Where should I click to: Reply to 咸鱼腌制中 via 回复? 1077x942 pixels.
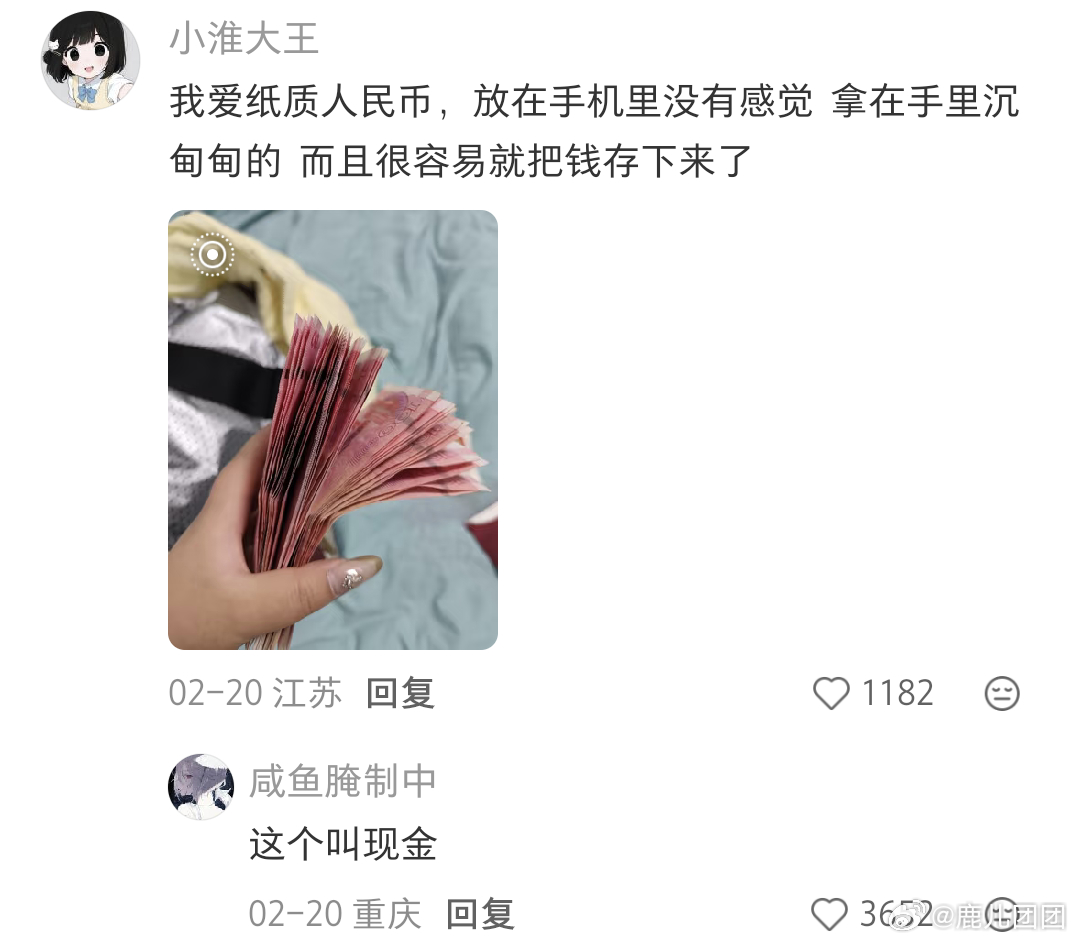pyautogui.click(x=479, y=914)
